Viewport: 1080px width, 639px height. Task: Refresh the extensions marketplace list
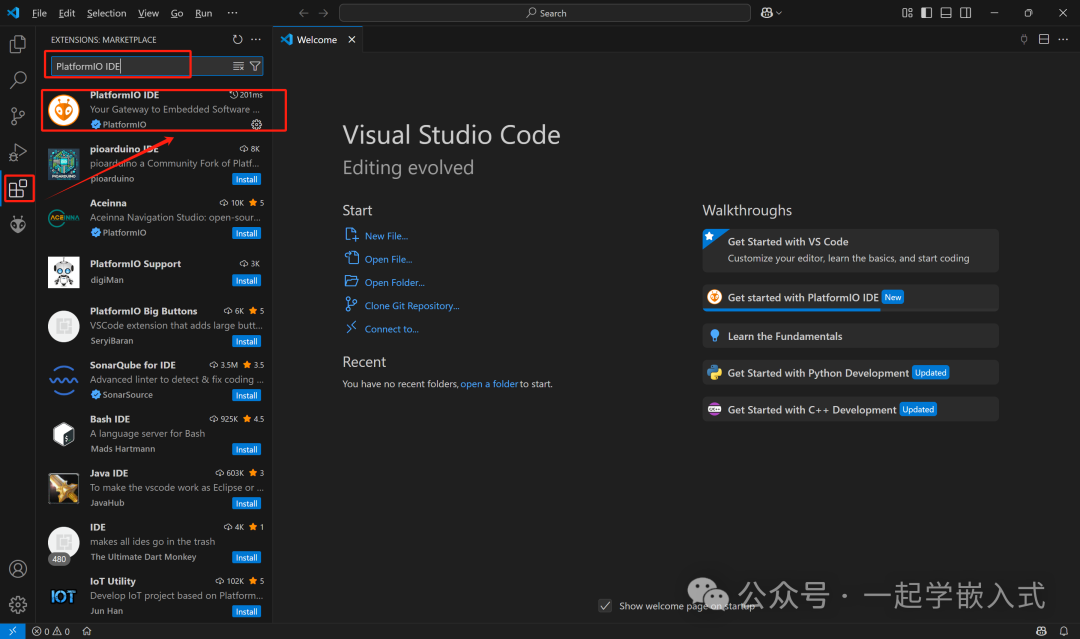237,39
